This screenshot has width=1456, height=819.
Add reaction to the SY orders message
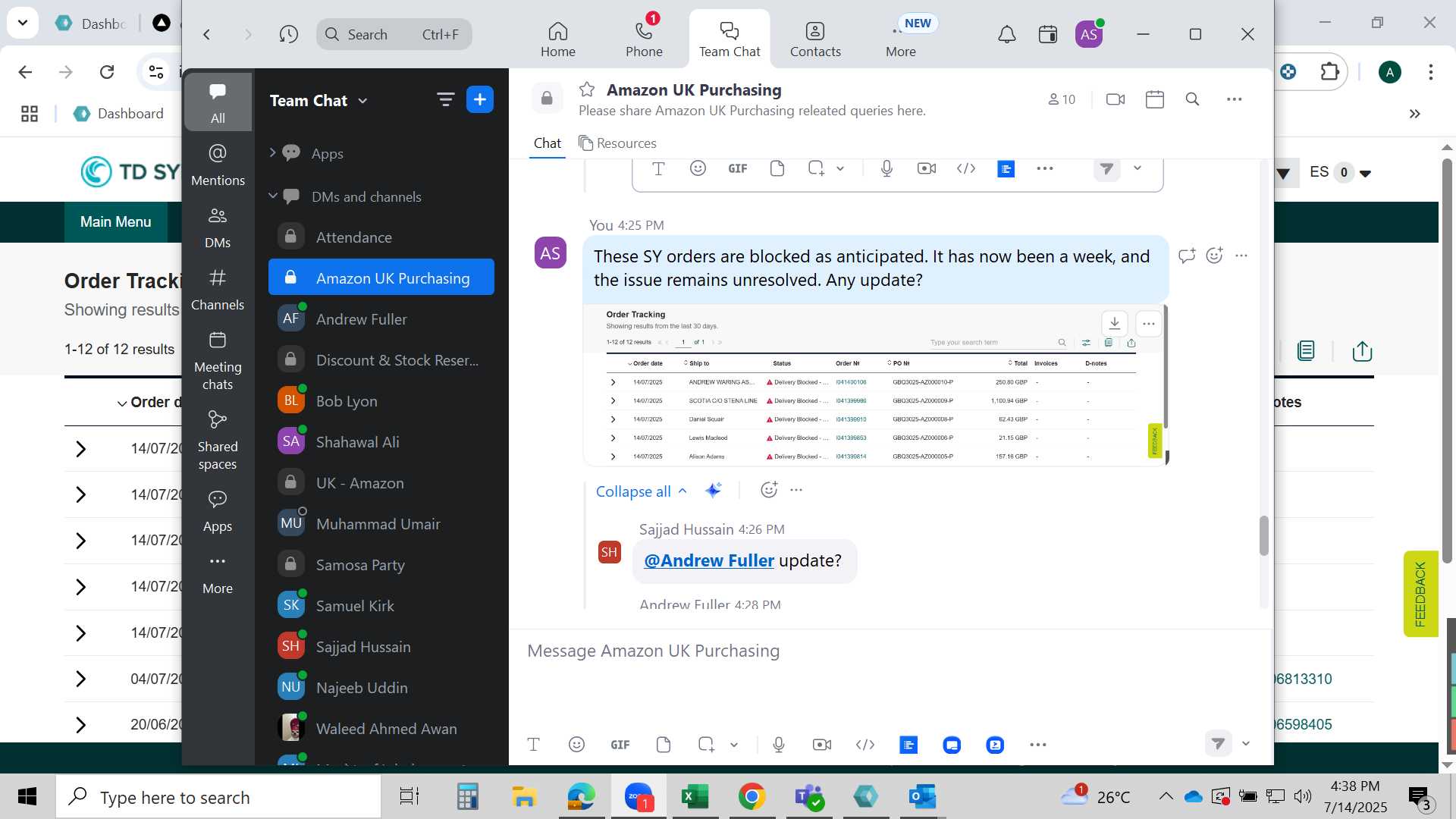1215,256
